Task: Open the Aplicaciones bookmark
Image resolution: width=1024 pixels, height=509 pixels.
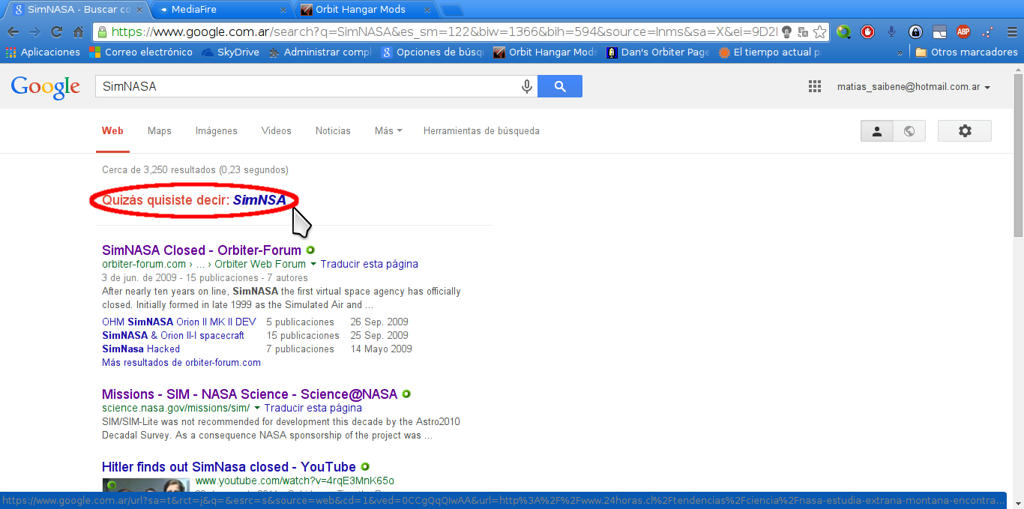Action: click(43, 52)
